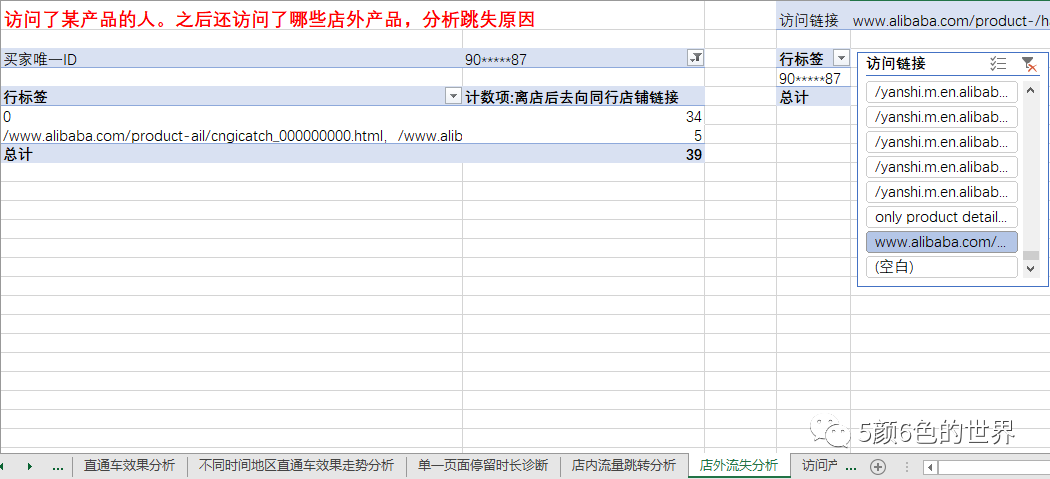Select the cell with value 34
This screenshot has height=479, width=1050.
583,117
